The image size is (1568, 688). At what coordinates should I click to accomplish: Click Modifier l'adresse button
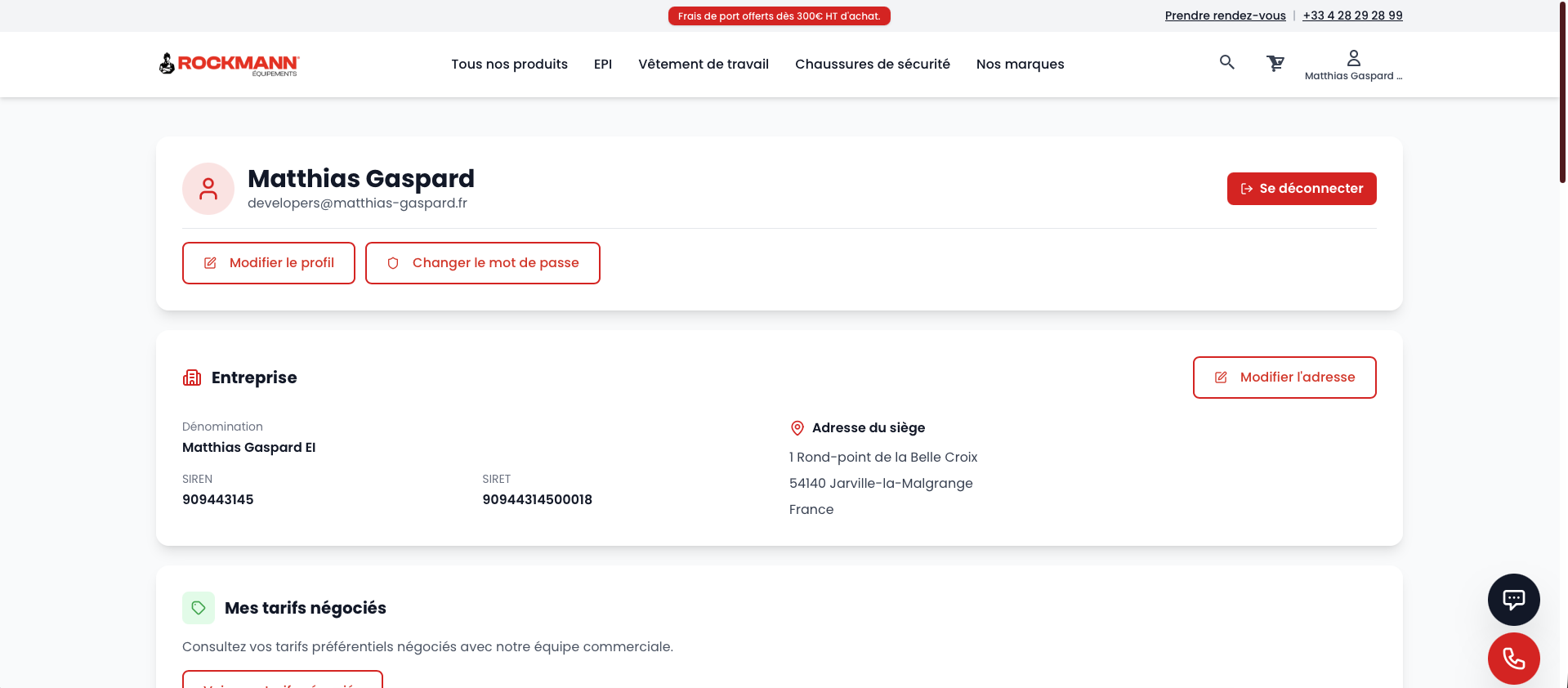pyautogui.click(x=1284, y=378)
